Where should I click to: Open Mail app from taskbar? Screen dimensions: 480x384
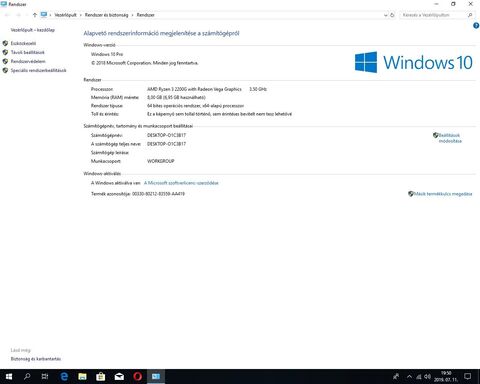119,377
